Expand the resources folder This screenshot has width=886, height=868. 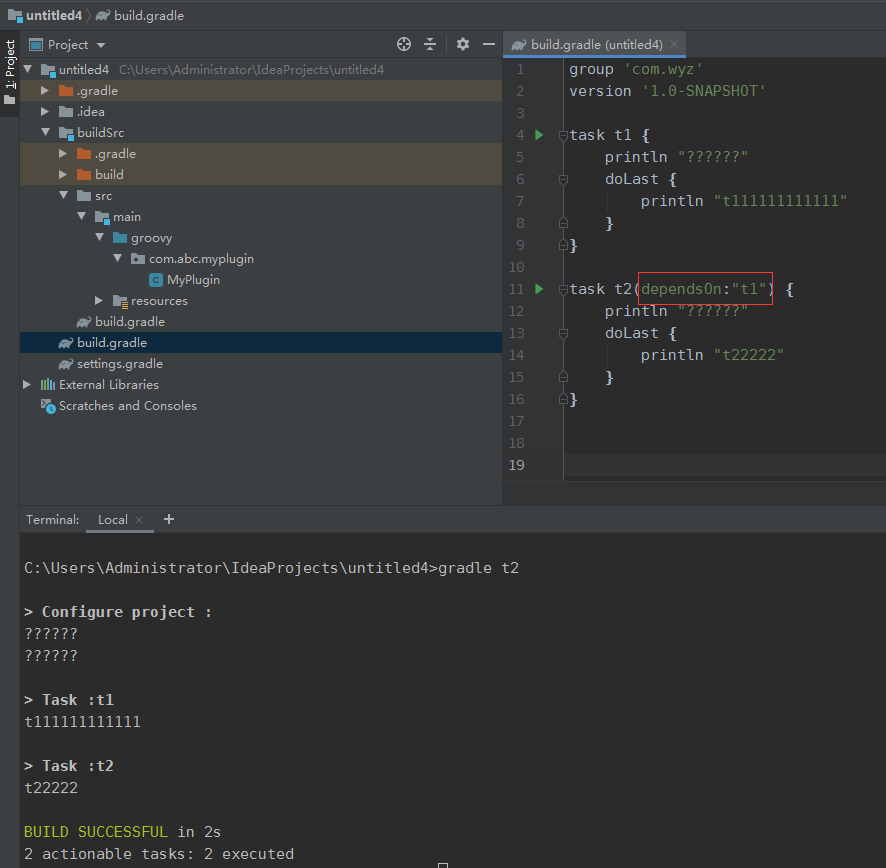click(x=99, y=301)
